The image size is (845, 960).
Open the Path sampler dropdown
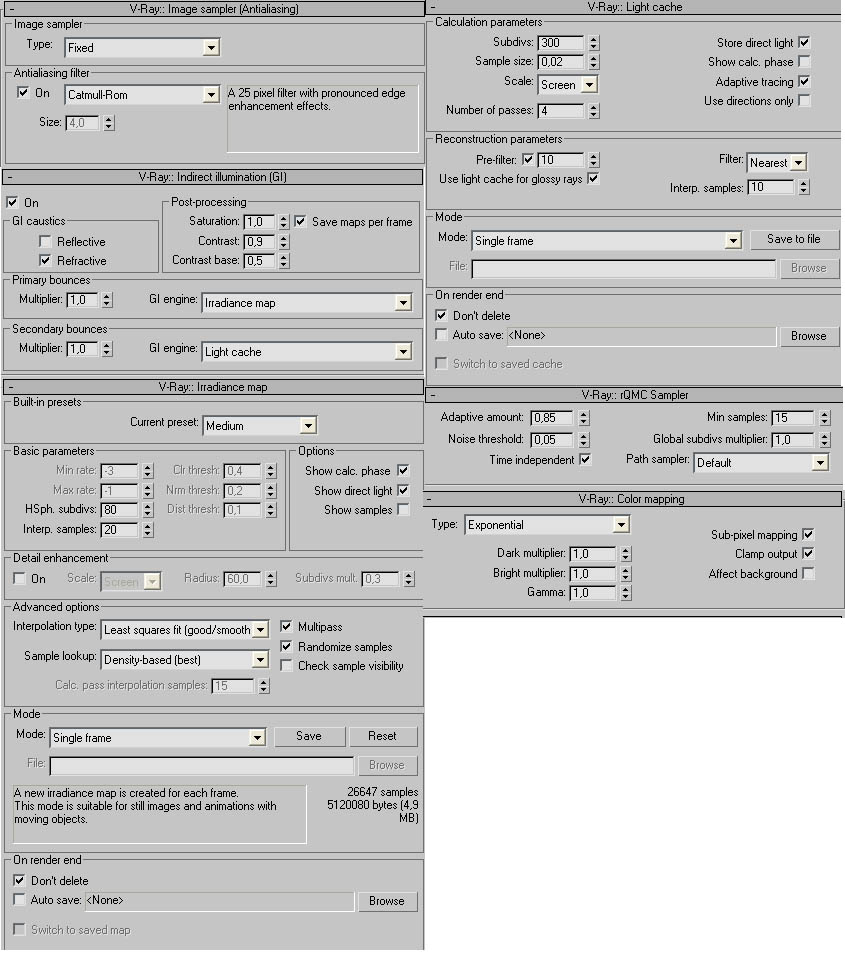click(762, 463)
